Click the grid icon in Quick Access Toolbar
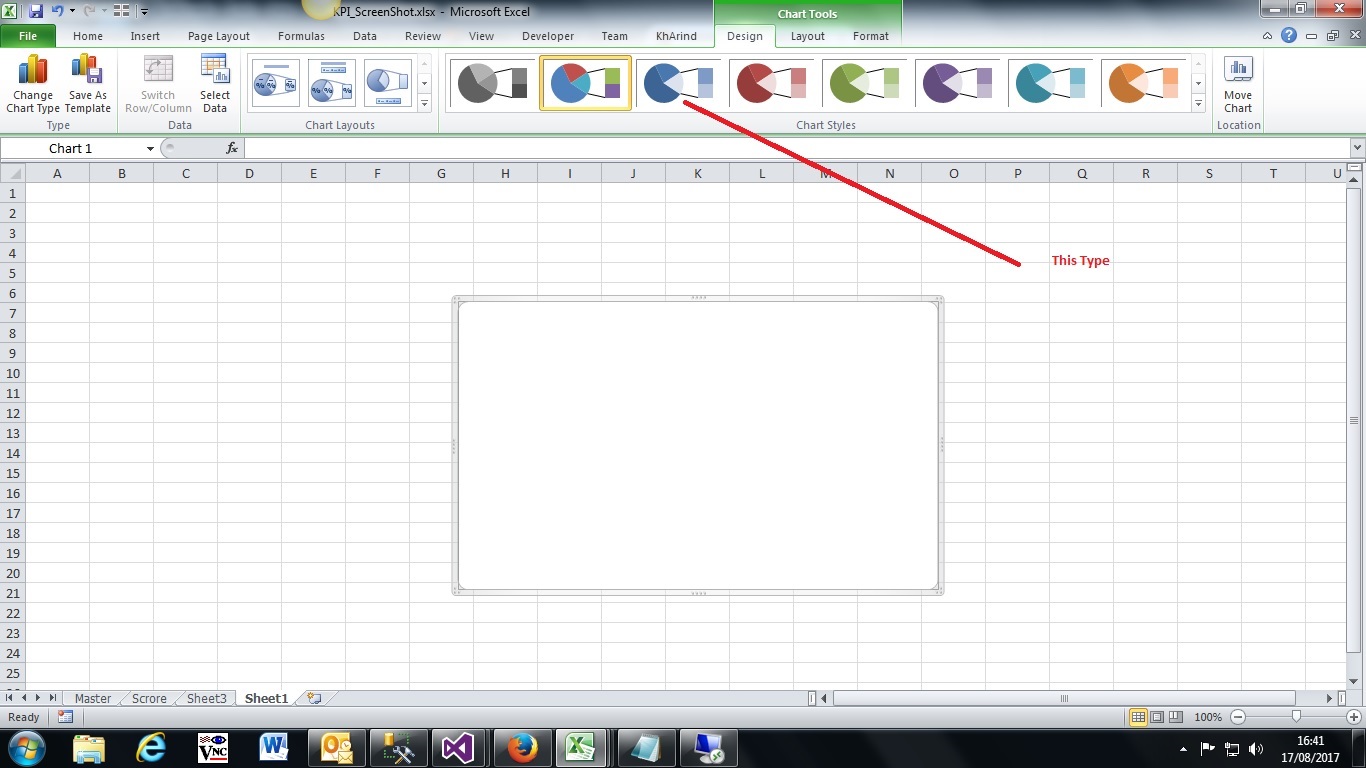The image size is (1366, 768). click(x=121, y=12)
